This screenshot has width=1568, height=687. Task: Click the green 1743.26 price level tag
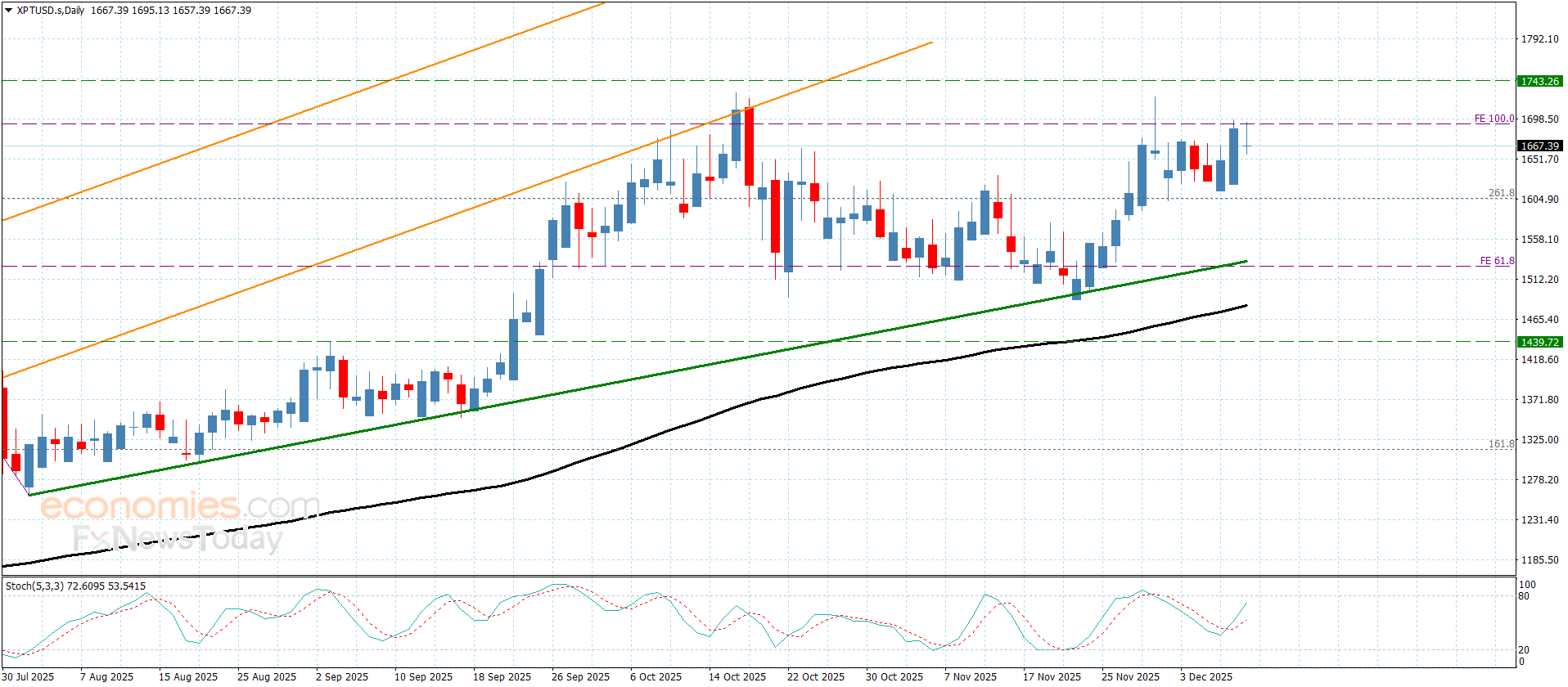(x=1539, y=81)
